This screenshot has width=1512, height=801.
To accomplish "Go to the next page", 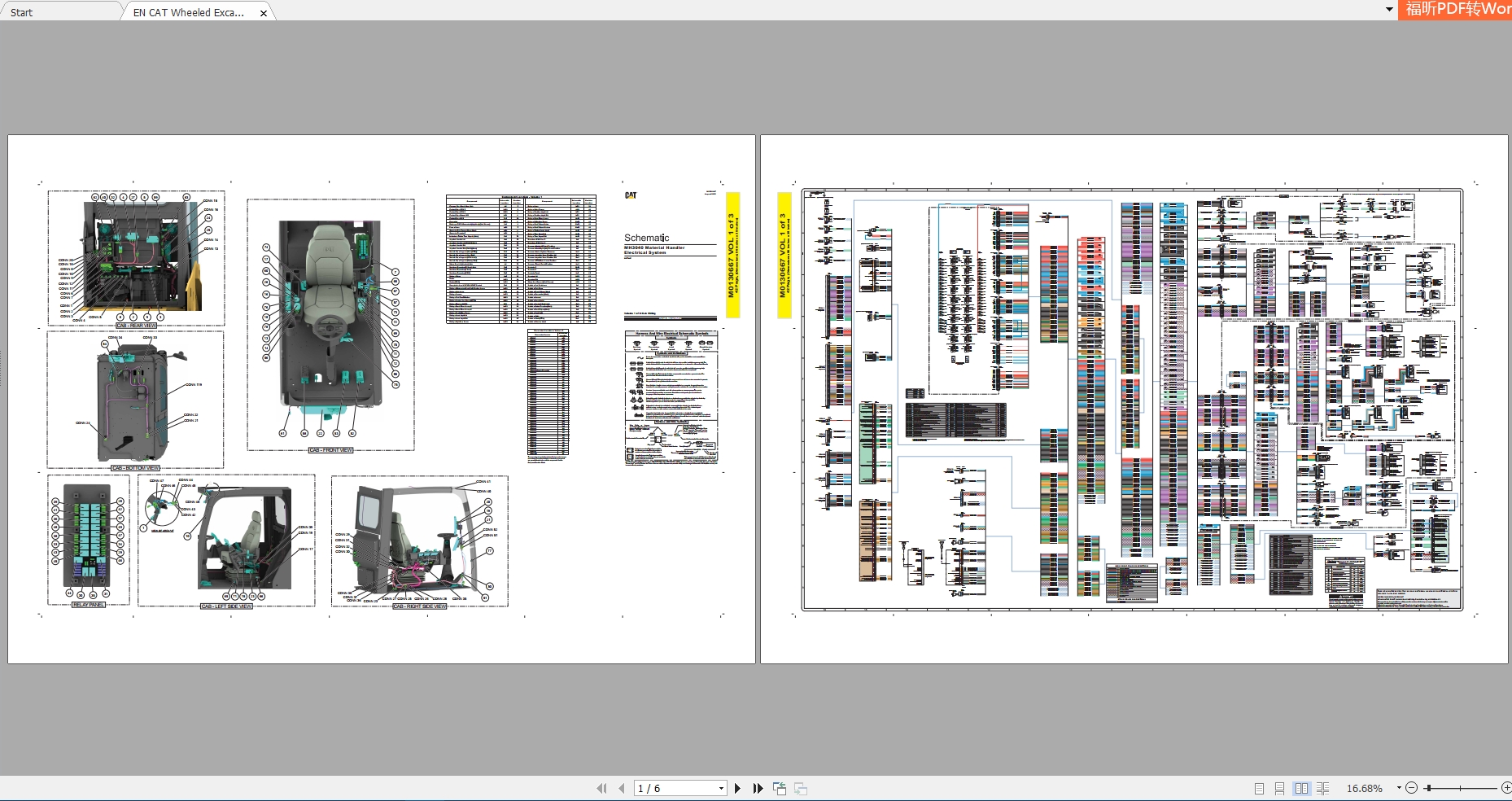I will click(738, 788).
